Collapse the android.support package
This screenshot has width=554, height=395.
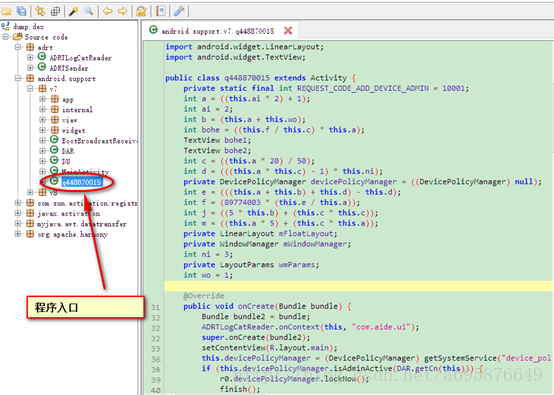click(x=18, y=78)
